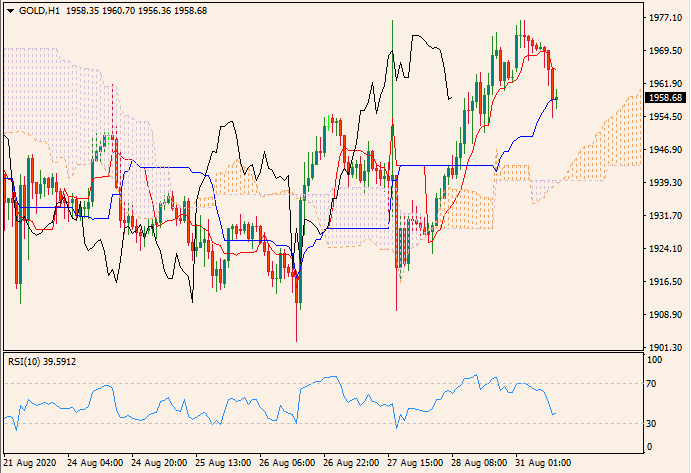Click the 1969.50 price axis label
The width and height of the screenshot is (691, 473).
pyautogui.click(x=665, y=50)
